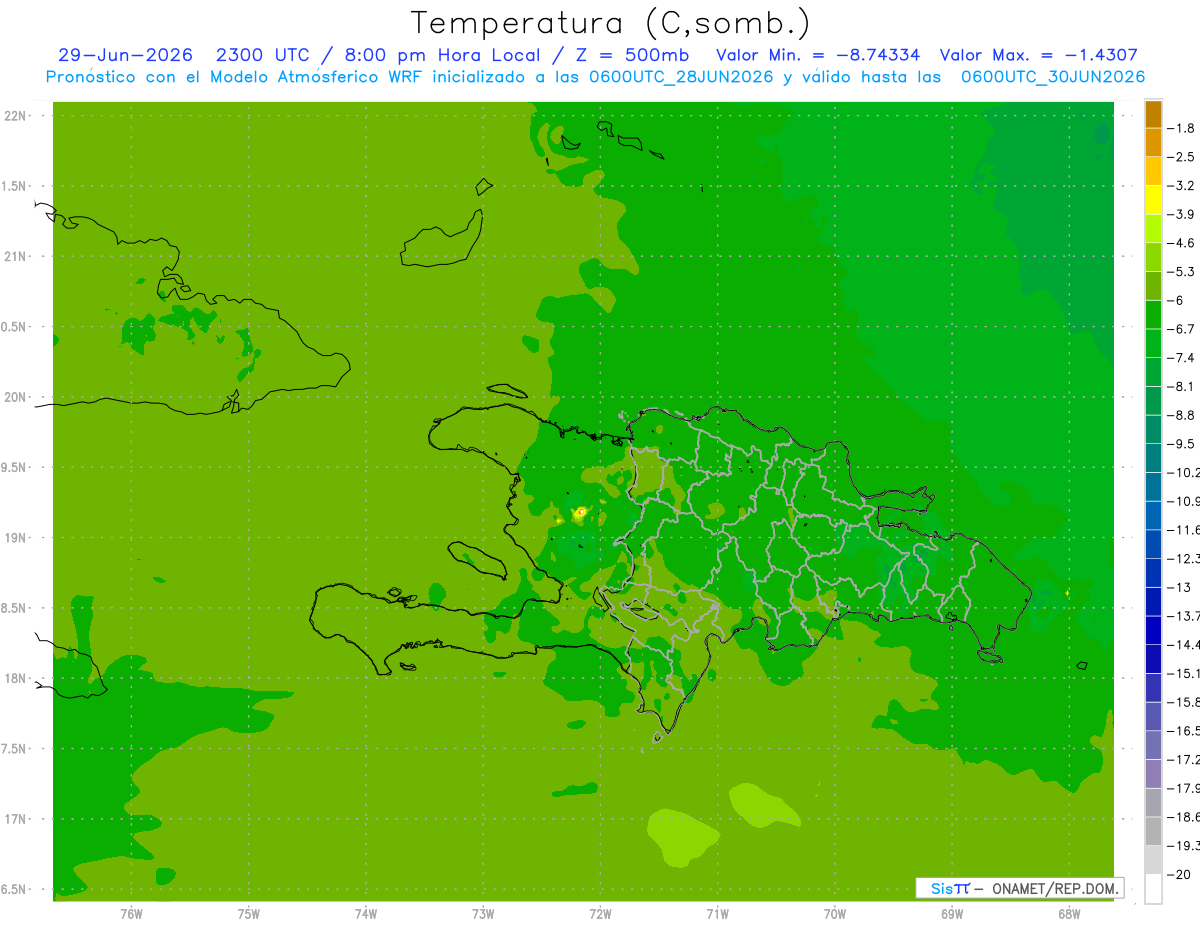1200x927 pixels.
Task: Select the dark blue swatch between -13.7 and -14.4
Action: (x=1153, y=630)
